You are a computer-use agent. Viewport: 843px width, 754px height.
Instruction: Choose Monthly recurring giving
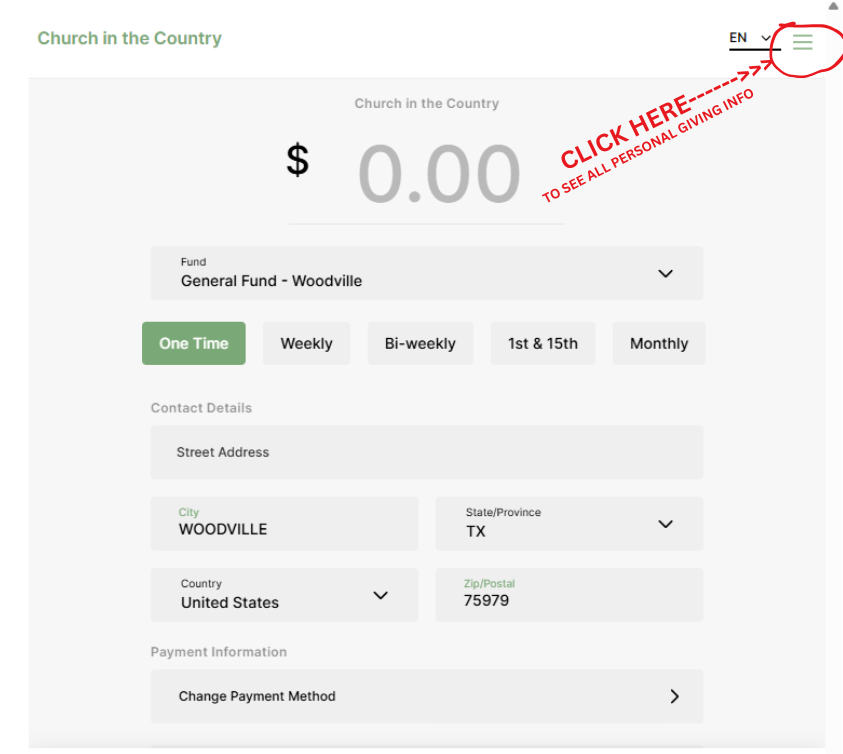pos(658,343)
